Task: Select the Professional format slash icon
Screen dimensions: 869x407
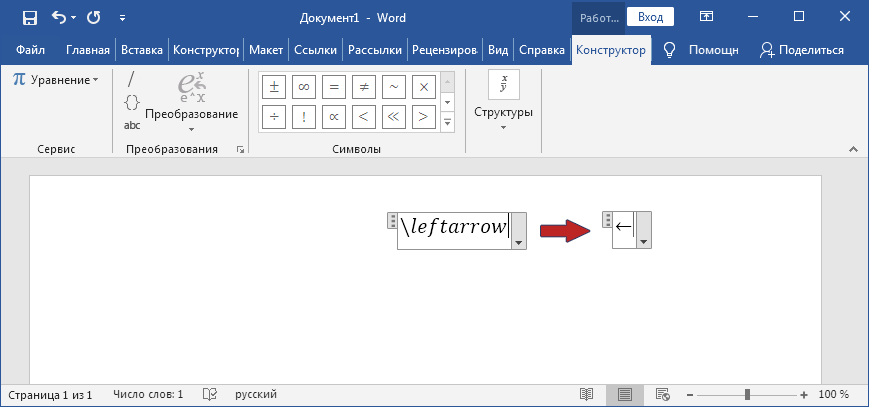Action: coord(131,80)
